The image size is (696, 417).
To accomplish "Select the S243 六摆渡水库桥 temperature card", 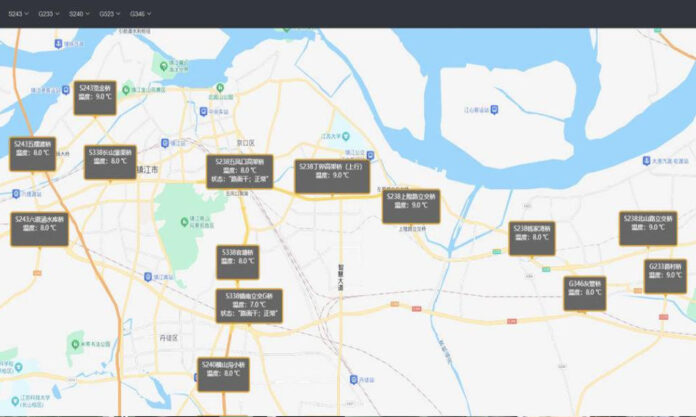I will [x=40, y=229].
